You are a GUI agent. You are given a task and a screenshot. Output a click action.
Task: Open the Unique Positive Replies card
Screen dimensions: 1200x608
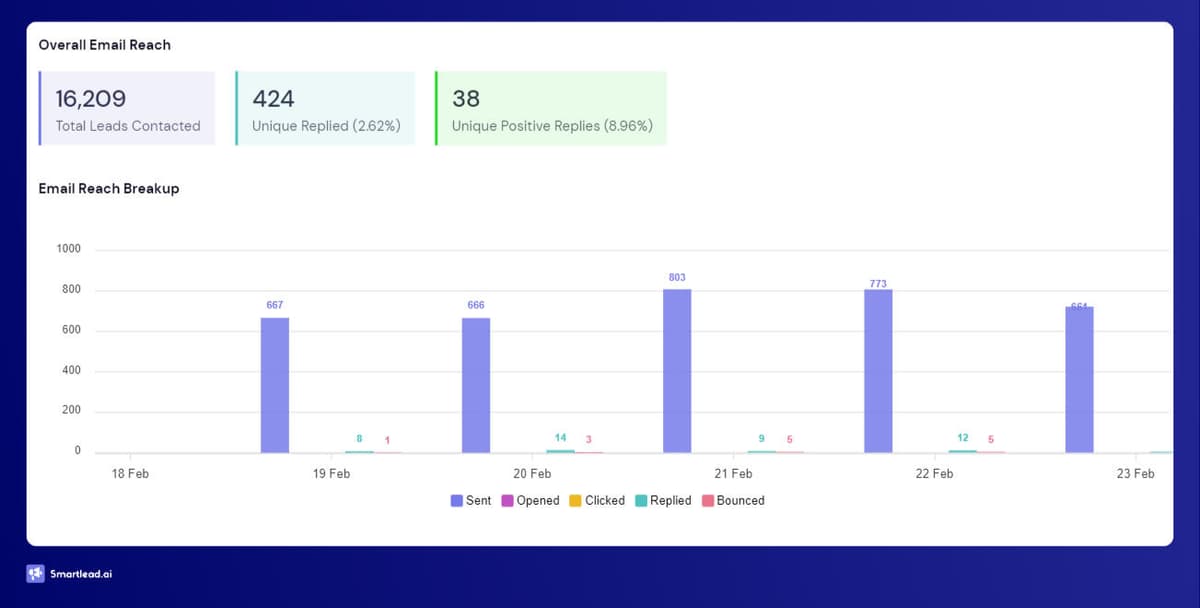coord(551,108)
